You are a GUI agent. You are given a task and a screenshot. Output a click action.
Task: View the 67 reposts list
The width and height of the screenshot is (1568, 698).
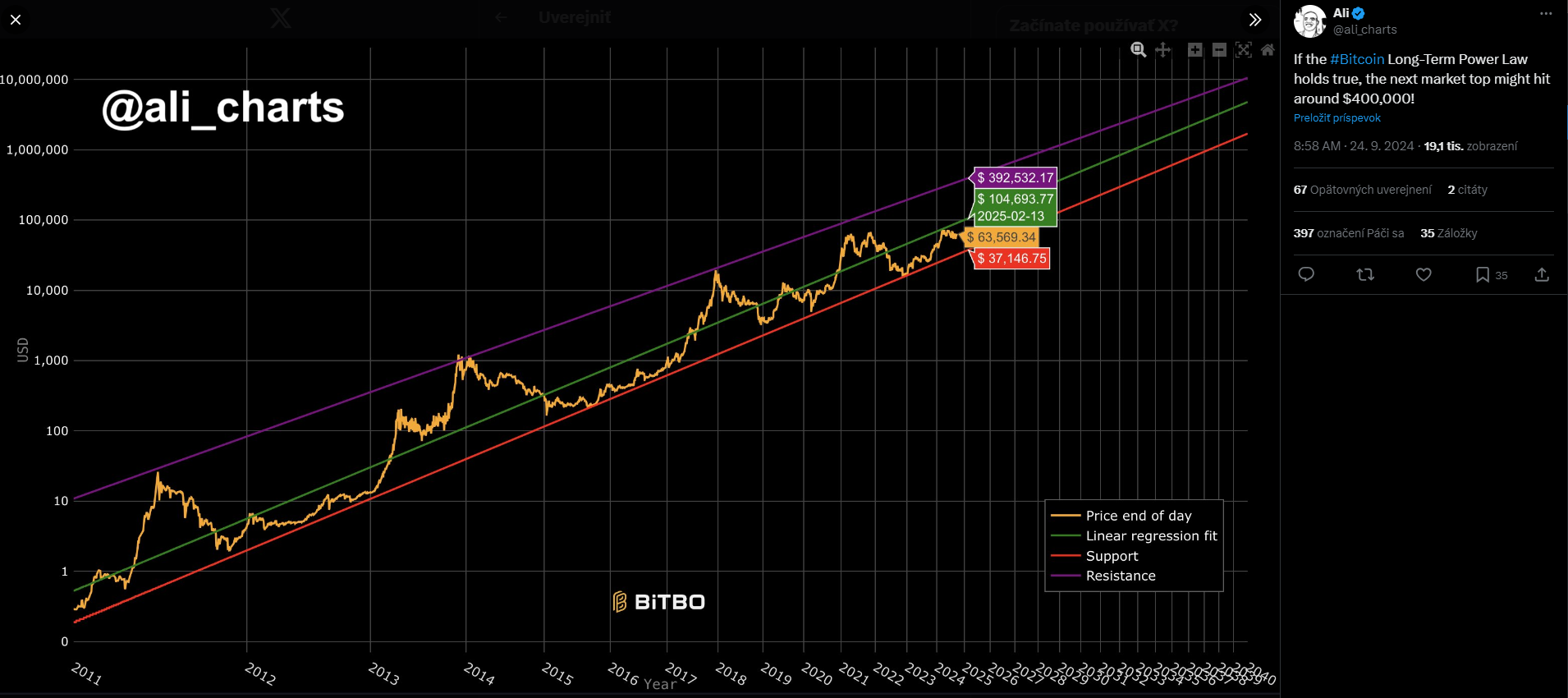click(1362, 190)
